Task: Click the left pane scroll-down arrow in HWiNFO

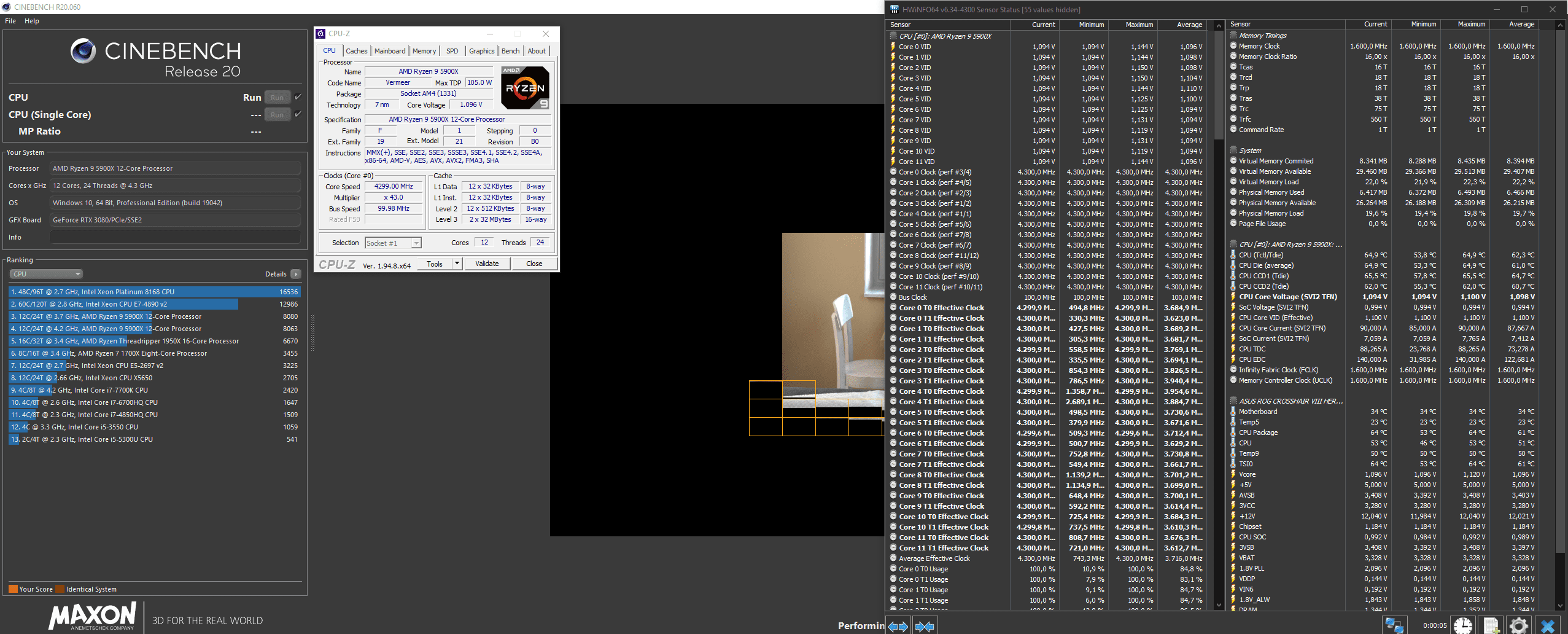Action: point(1219,605)
